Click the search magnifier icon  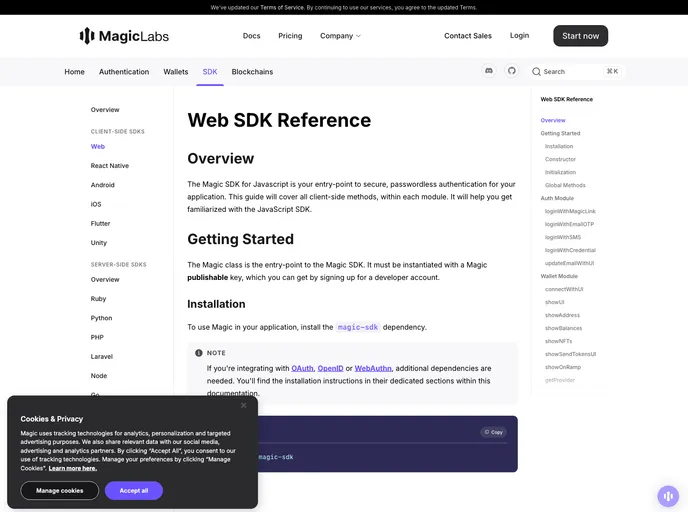pos(536,72)
